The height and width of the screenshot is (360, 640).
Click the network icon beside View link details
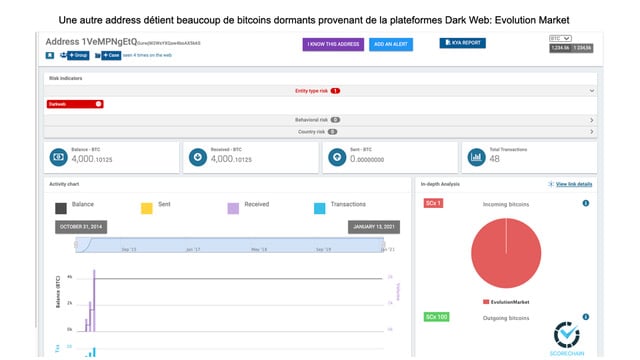[x=551, y=184]
